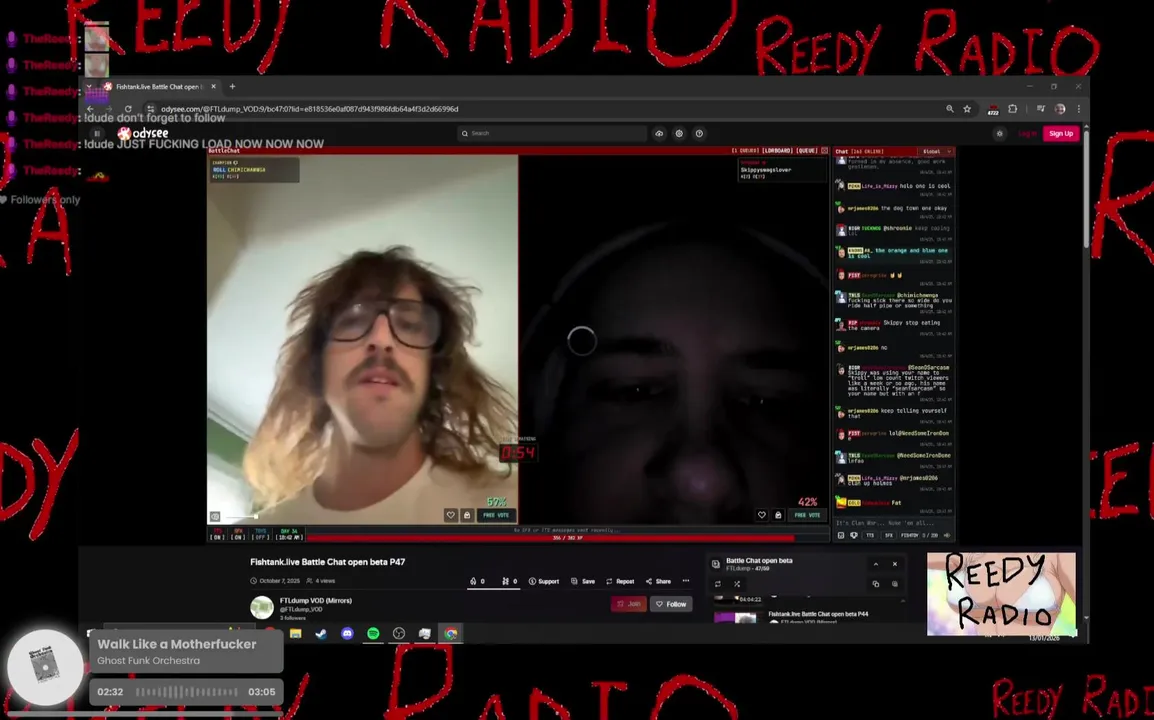
Task: Click the Odysee search field
Action: 552,133
